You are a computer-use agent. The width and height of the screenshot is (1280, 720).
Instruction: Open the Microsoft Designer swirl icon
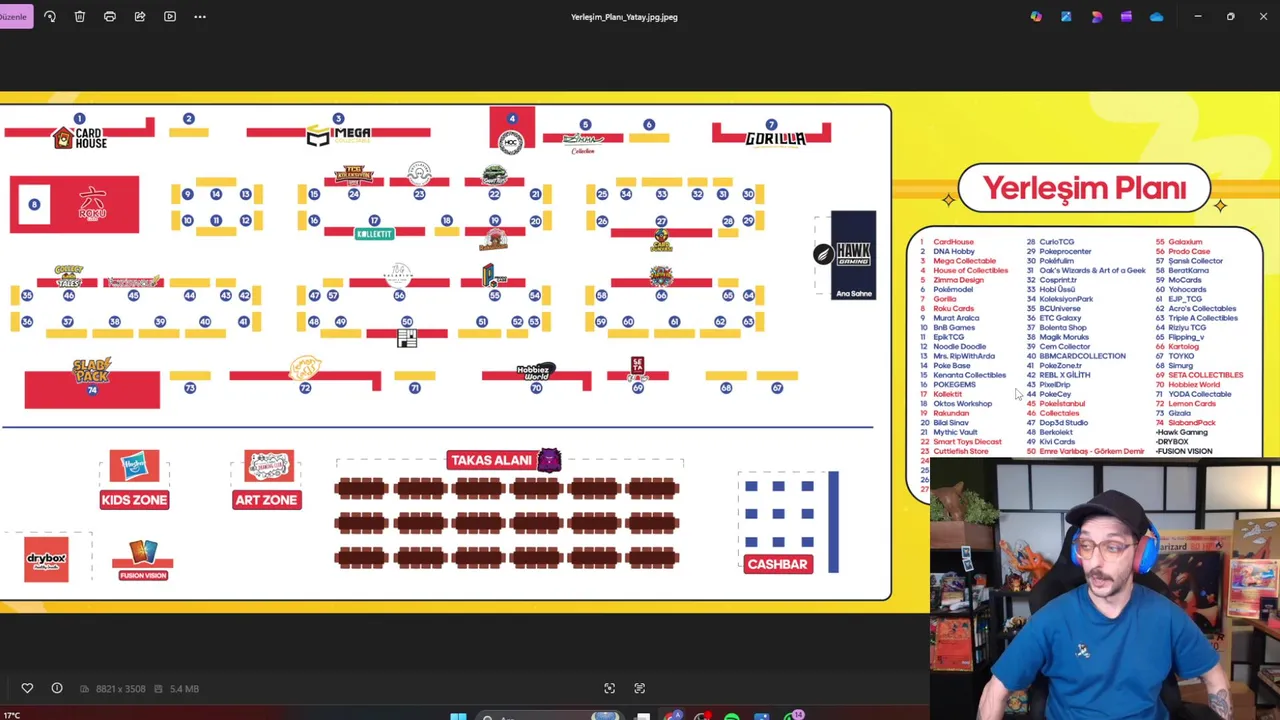tap(1096, 16)
